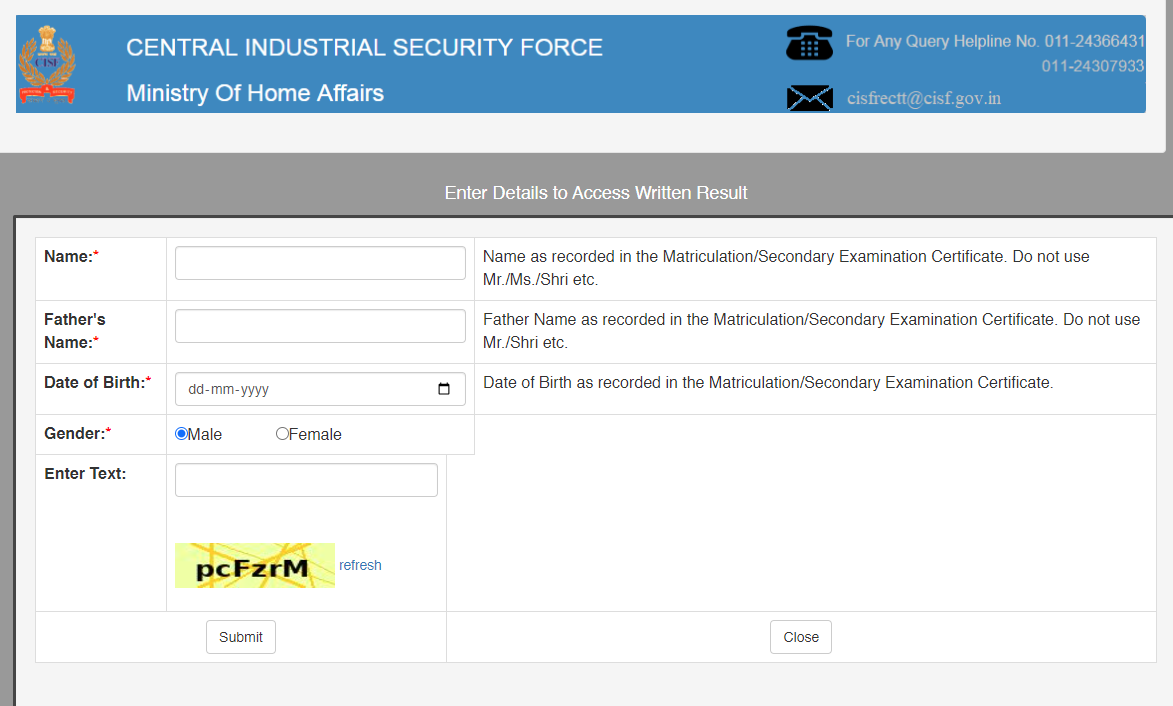Screen dimensions: 1173x706
Task: Focus the Enter Text captcha box
Action: pyautogui.click(x=306, y=480)
